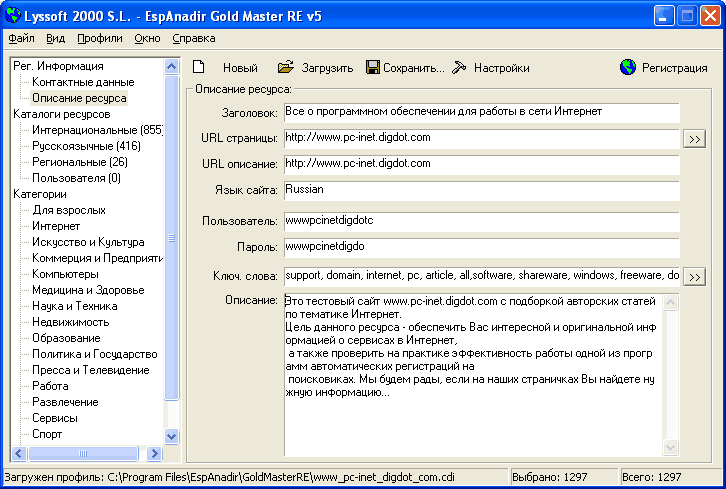726x489 pixels.
Task: Click into the Заголовок field
Action: [482, 113]
